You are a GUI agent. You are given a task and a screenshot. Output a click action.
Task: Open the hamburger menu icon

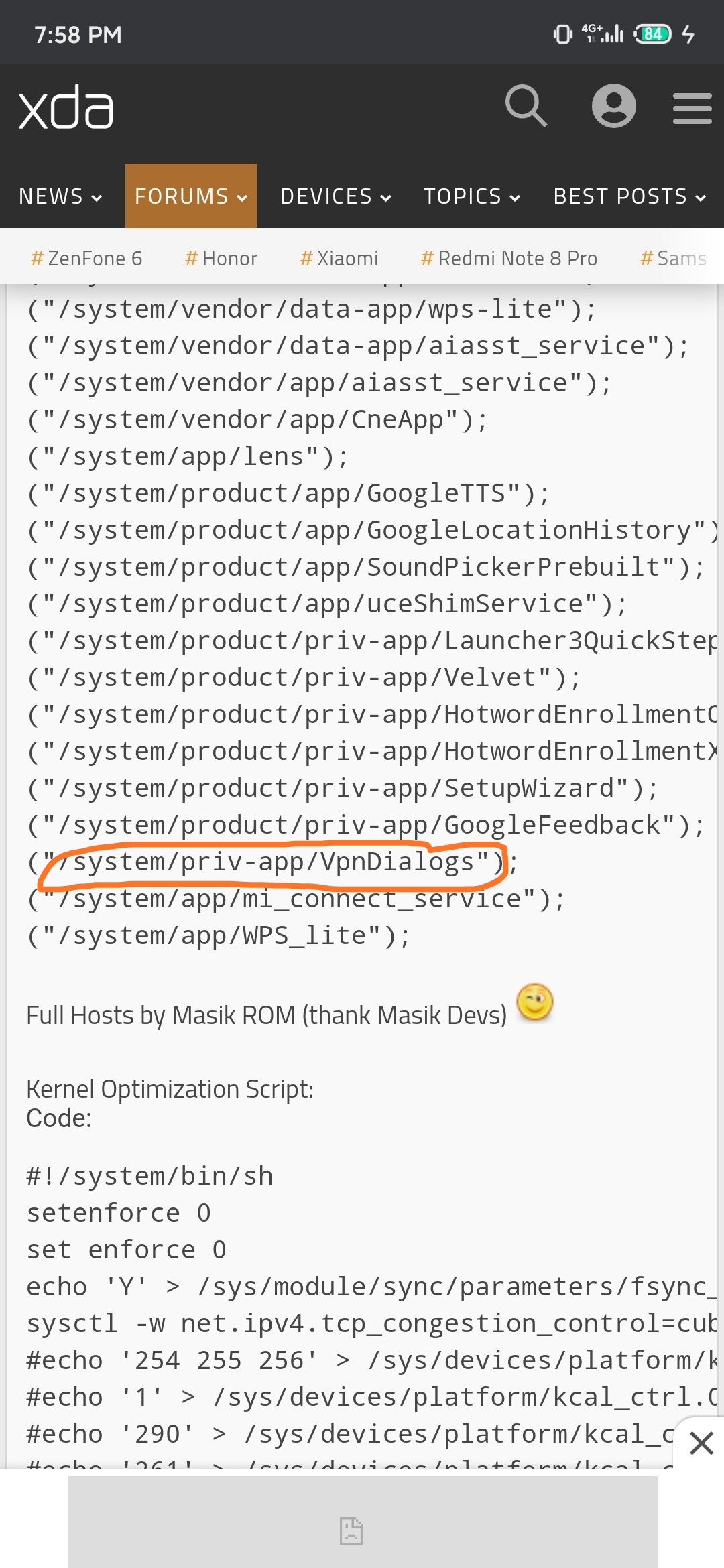coord(692,108)
